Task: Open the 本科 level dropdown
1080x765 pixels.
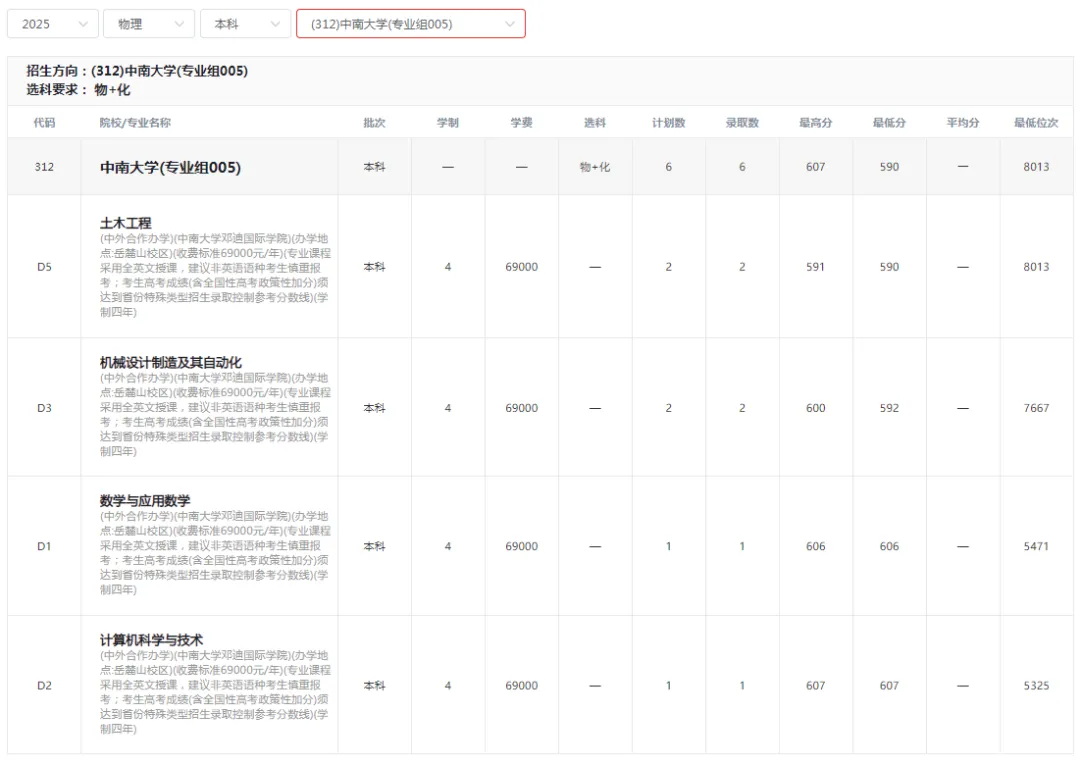Action: coord(245,24)
